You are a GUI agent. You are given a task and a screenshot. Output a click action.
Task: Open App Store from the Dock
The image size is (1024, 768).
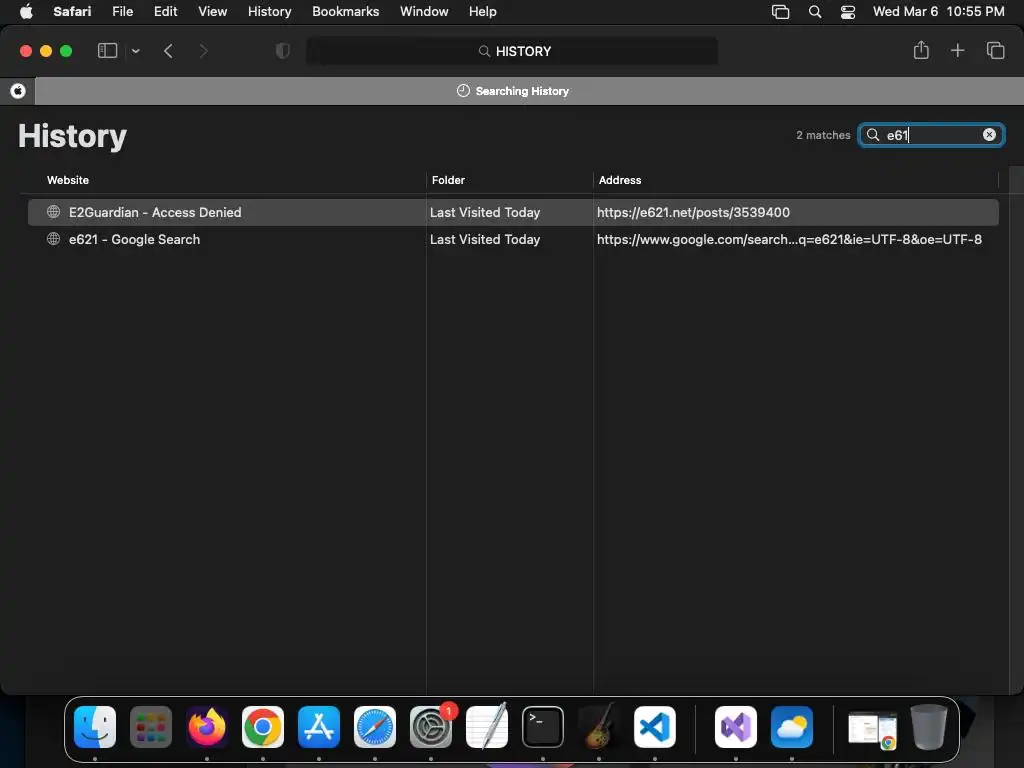(x=319, y=727)
